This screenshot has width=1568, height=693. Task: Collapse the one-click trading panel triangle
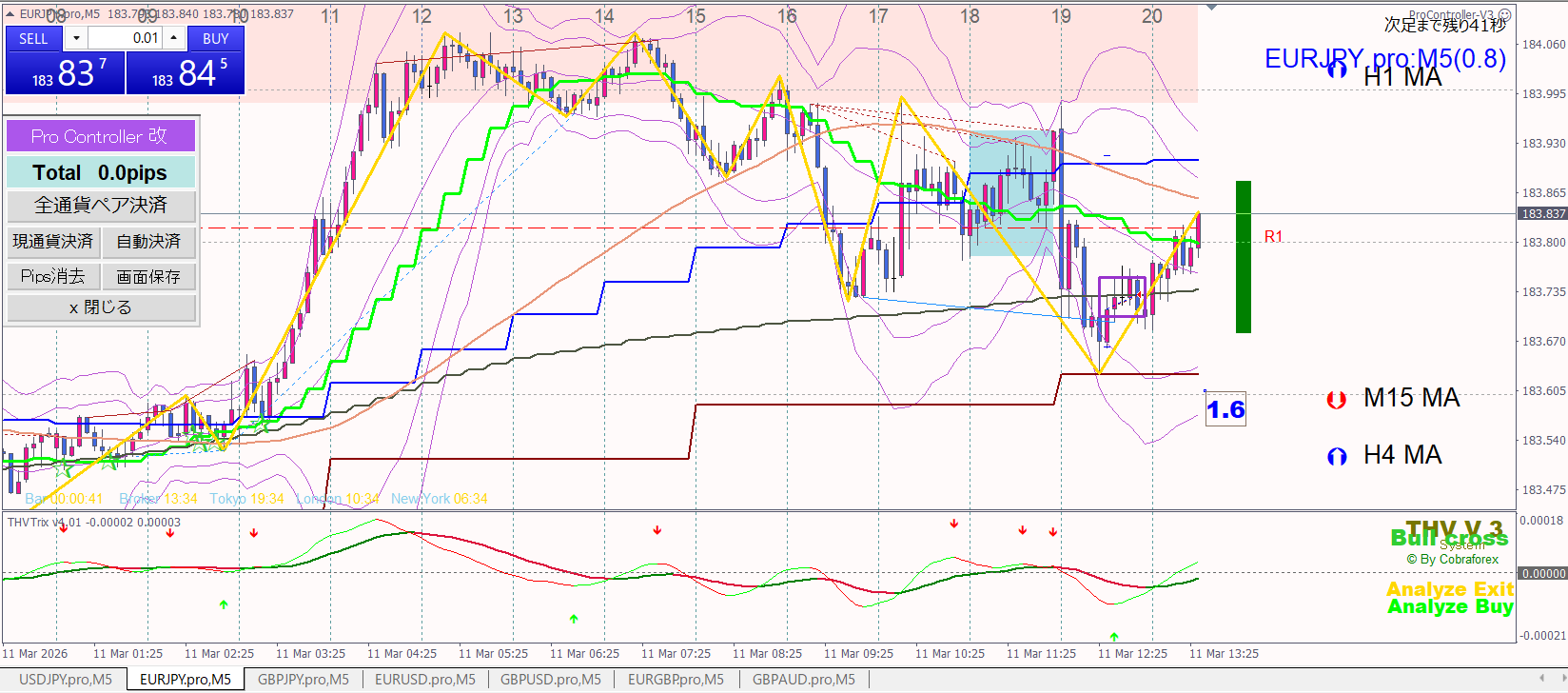pos(10,14)
